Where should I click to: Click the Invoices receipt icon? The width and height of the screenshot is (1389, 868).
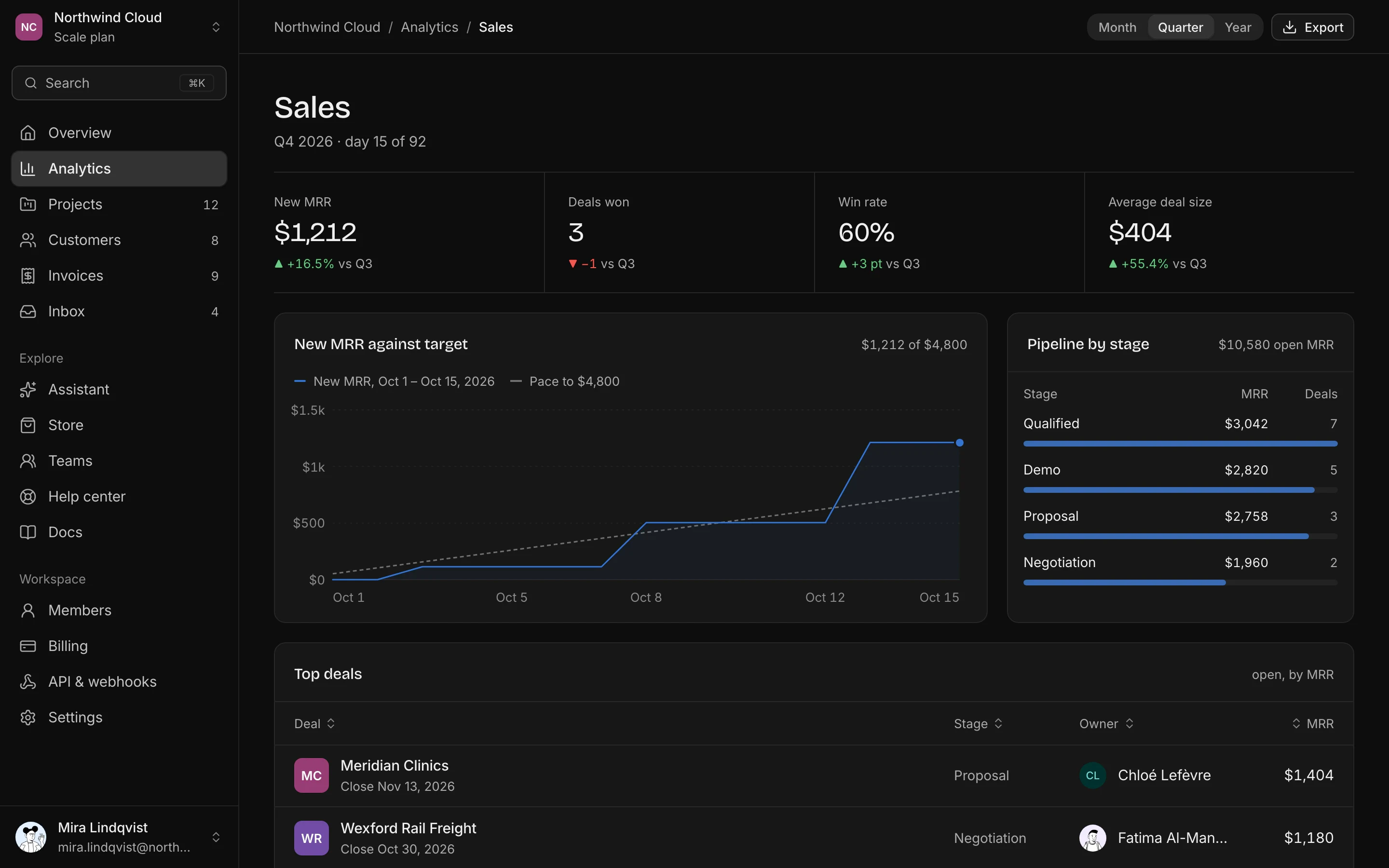coord(27,275)
